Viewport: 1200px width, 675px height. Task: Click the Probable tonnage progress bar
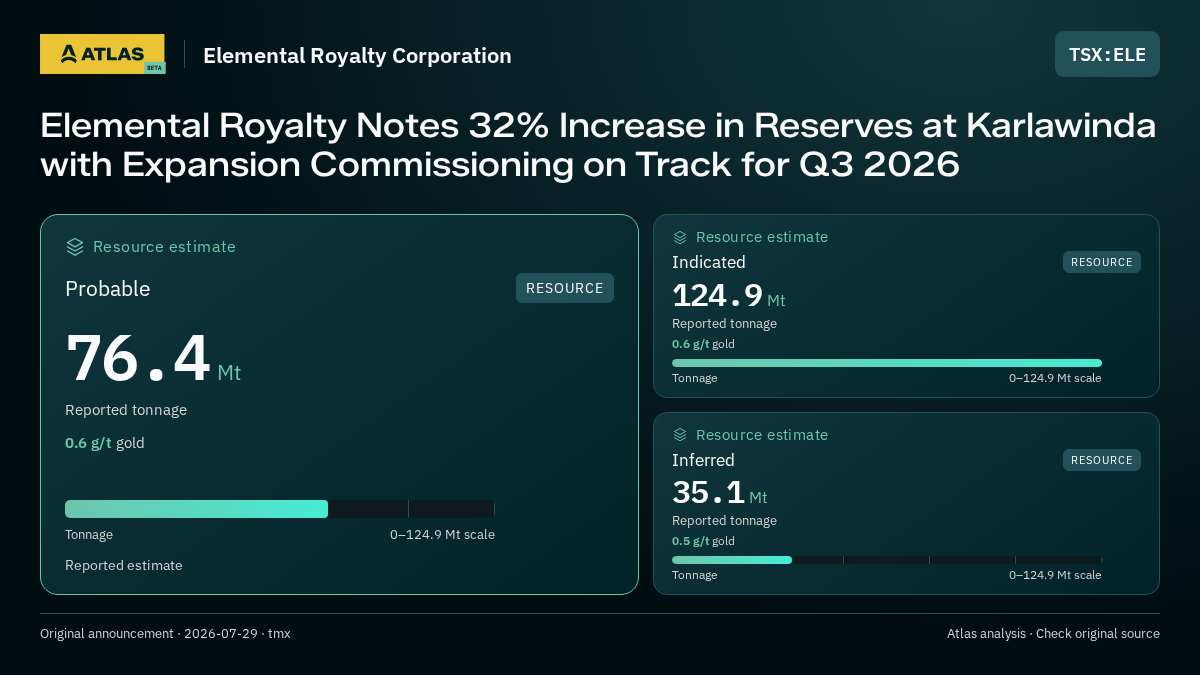coord(280,509)
